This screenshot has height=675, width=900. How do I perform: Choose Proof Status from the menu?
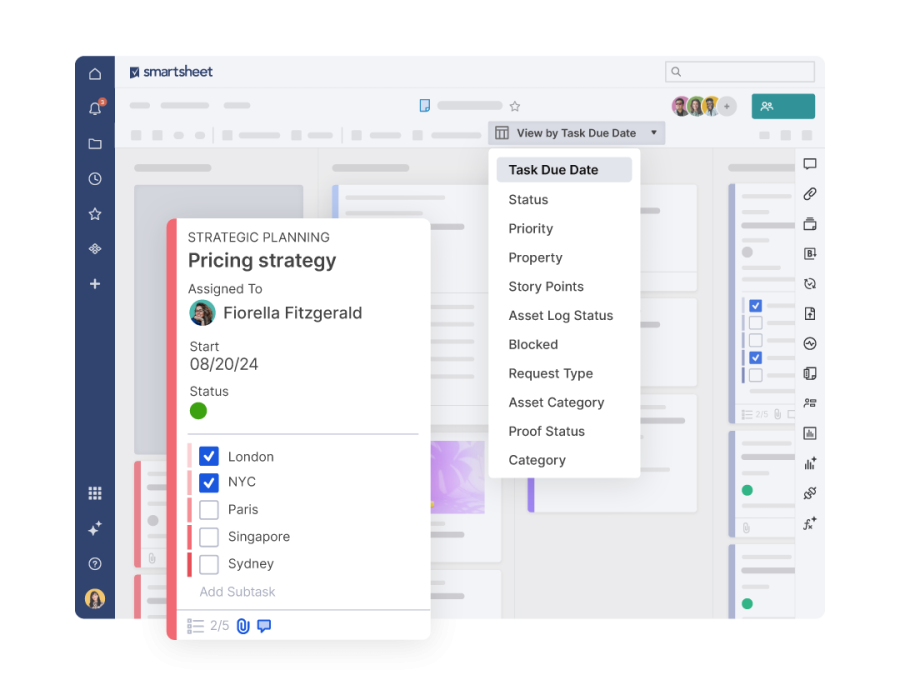(546, 431)
